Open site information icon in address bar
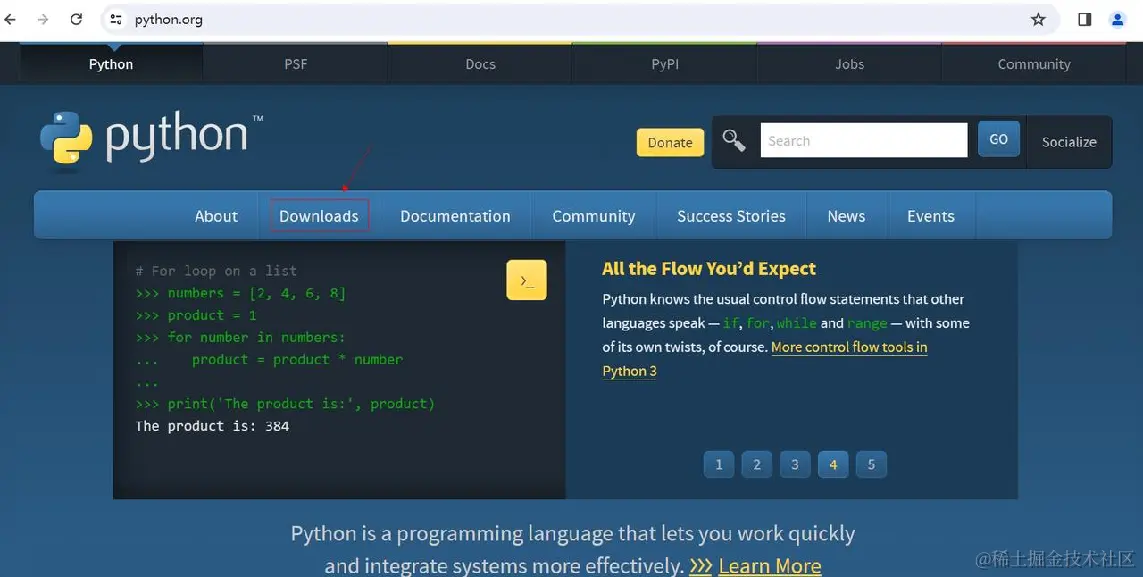Screen dimensions: 1143x577 point(116,20)
